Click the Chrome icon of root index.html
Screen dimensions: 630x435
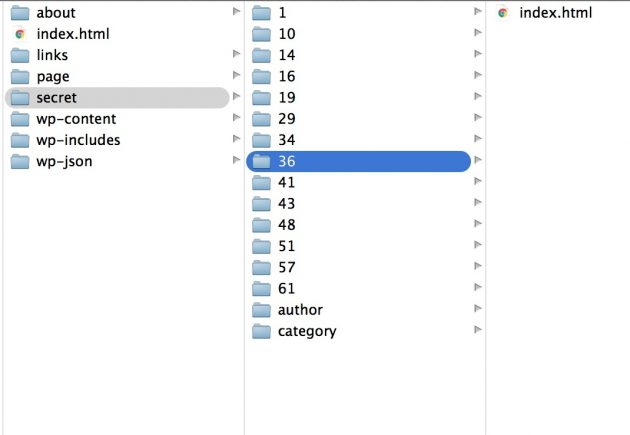tap(20, 34)
